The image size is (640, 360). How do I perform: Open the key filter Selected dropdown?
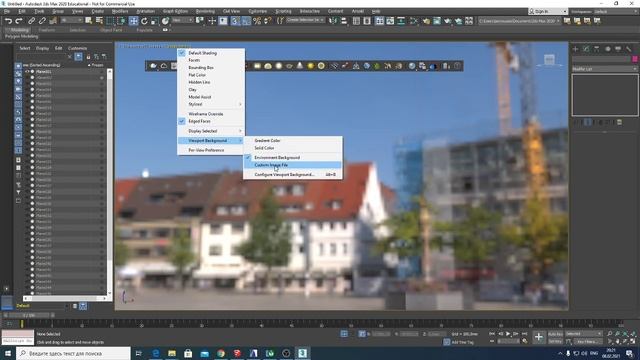pos(583,334)
